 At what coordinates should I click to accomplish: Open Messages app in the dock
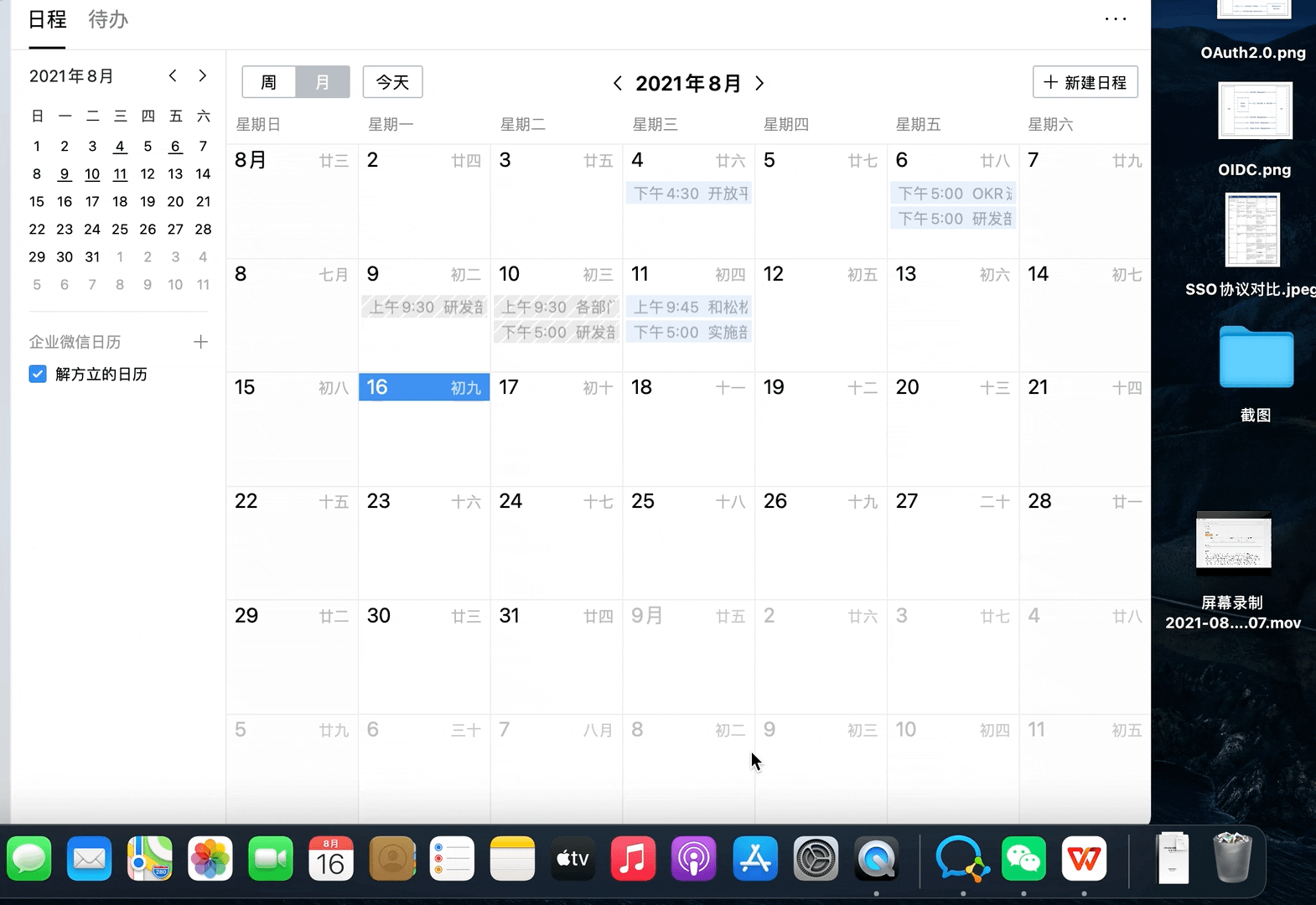(29, 859)
